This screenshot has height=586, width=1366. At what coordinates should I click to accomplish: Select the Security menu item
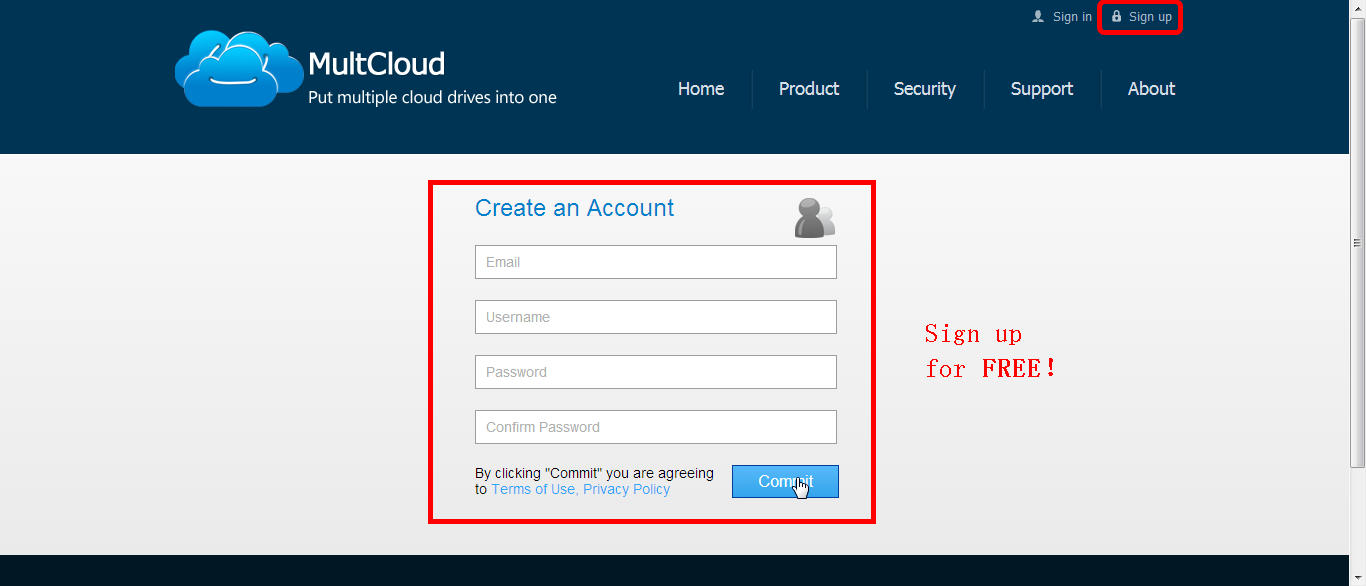coord(925,89)
